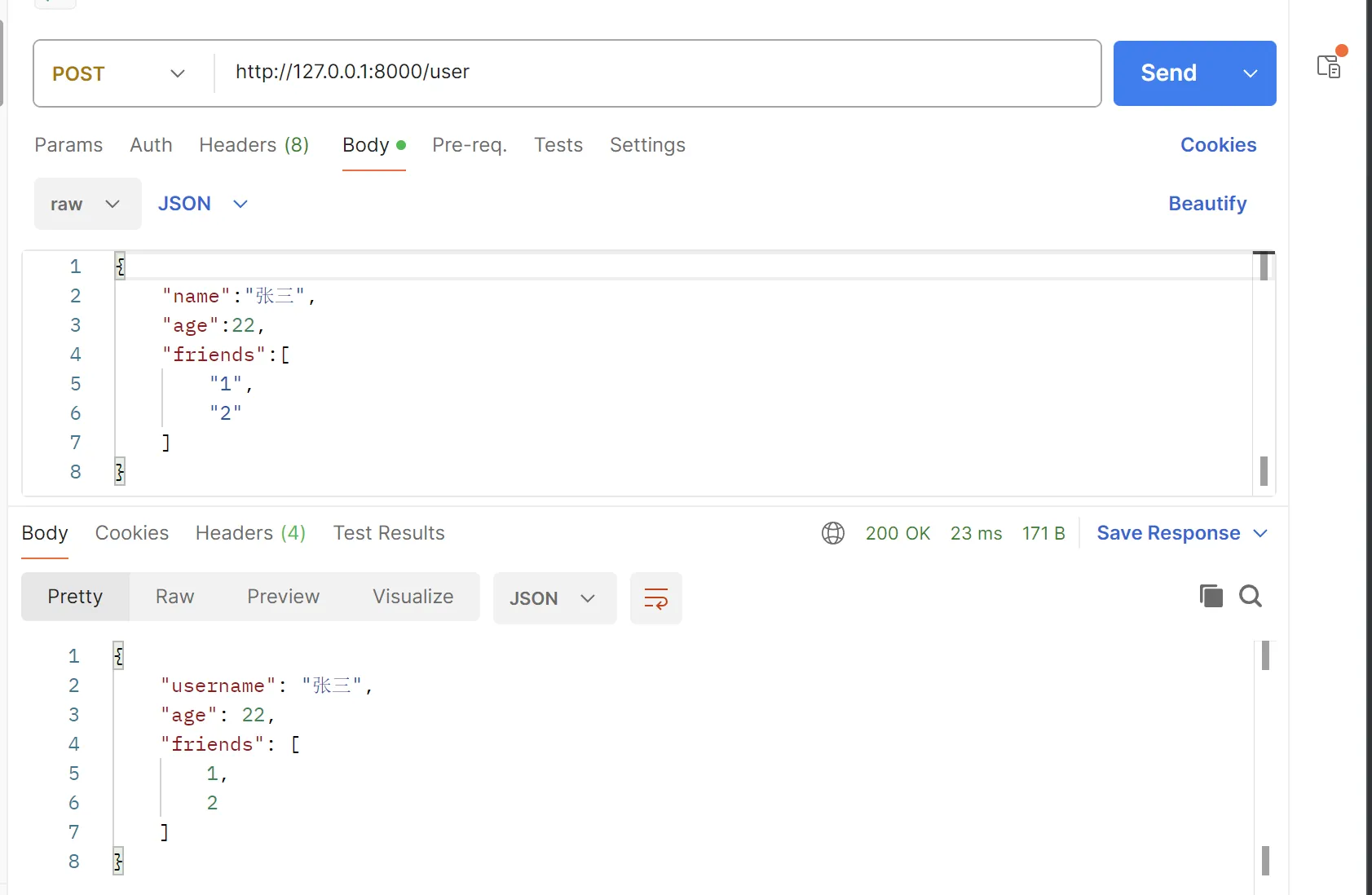Click the 171 B response size
Image resolution: width=1372 pixels, height=895 pixels.
1043,533
